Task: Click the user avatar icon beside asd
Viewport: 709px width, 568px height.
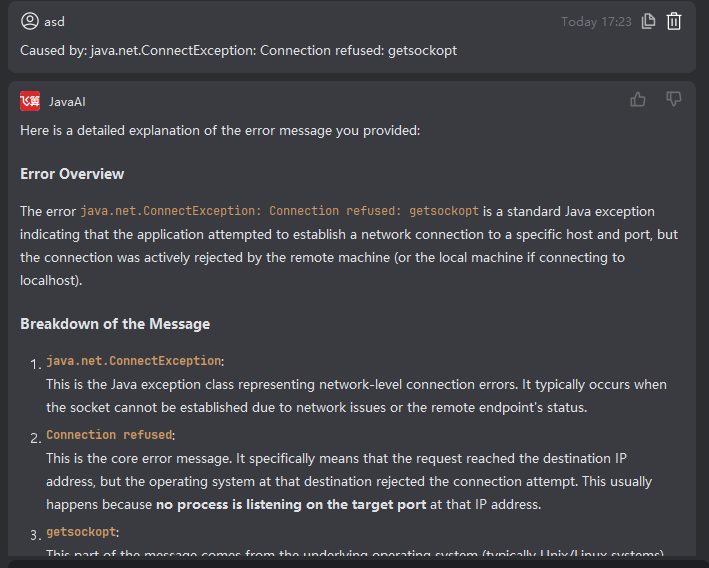Action: pos(29,21)
